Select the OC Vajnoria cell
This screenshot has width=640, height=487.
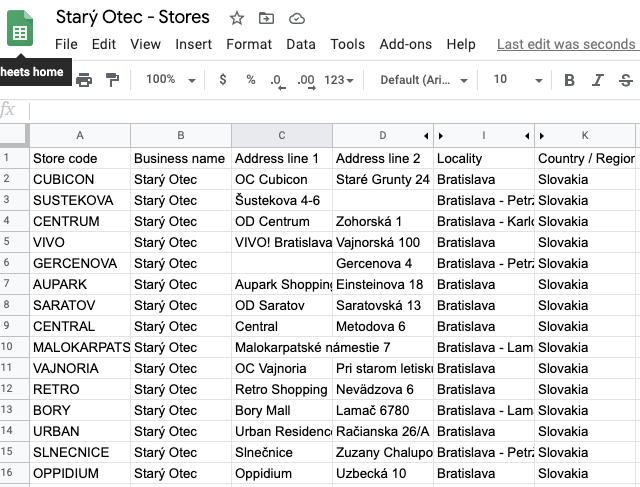pos(282,369)
